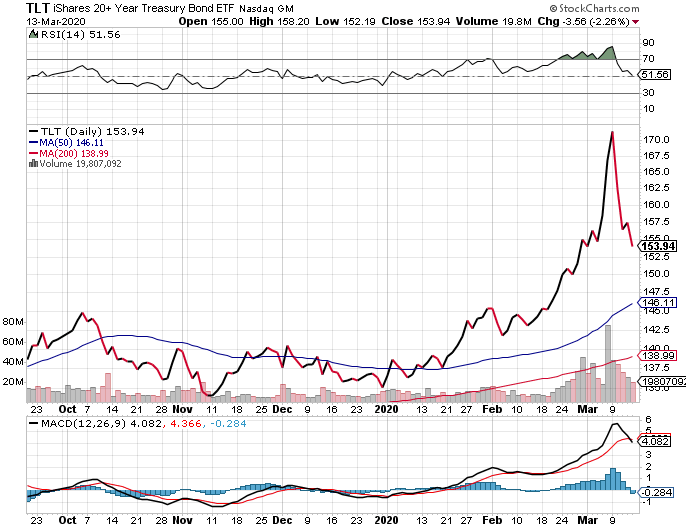Click the 160.0 price axis label
The image size is (693, 525).
click(656, 205)
